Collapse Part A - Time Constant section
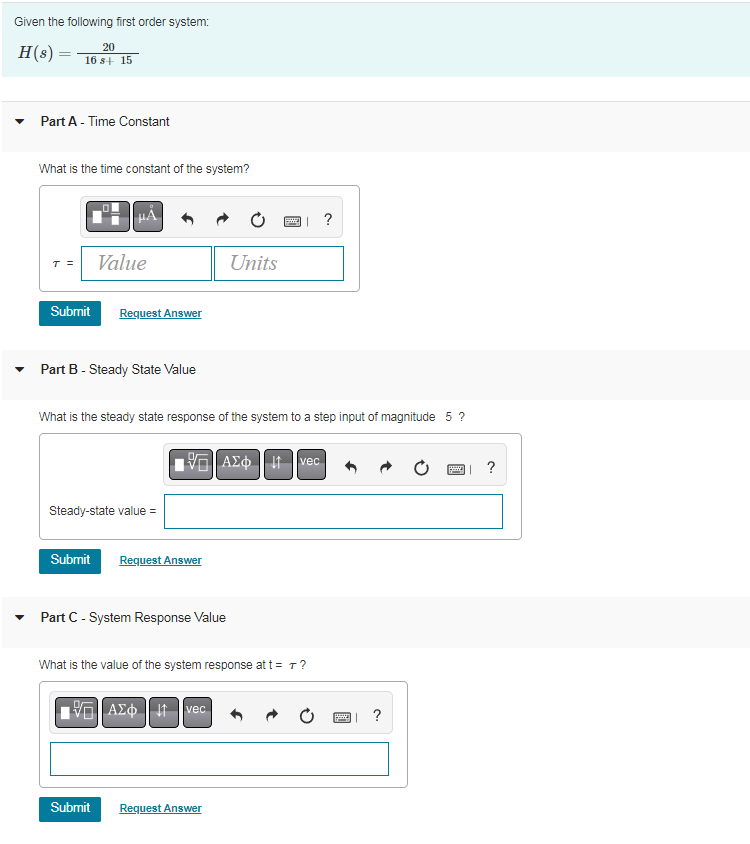This screenshot has width=750, height=844. (20, 122)
